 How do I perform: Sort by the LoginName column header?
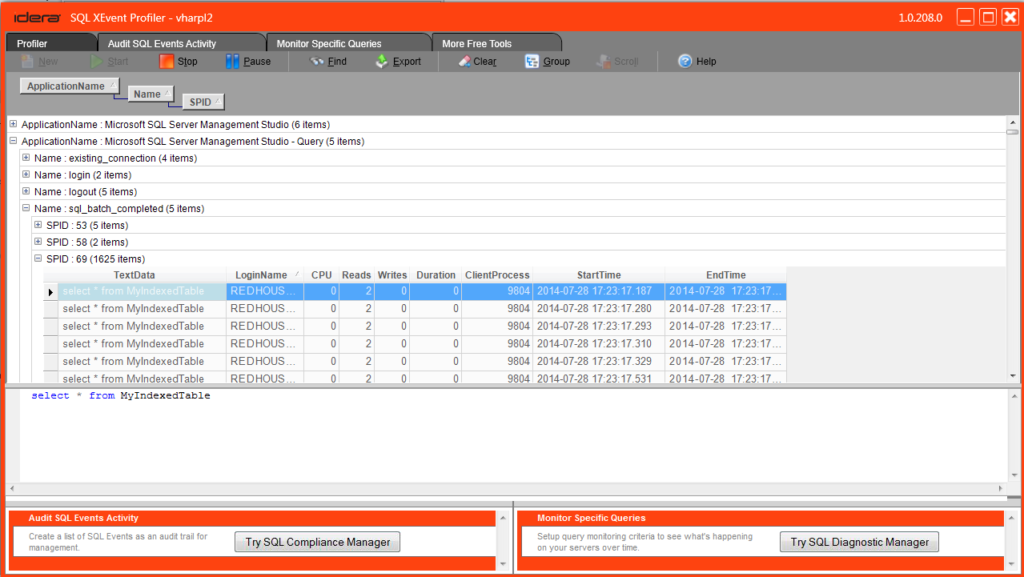point(265,275)
